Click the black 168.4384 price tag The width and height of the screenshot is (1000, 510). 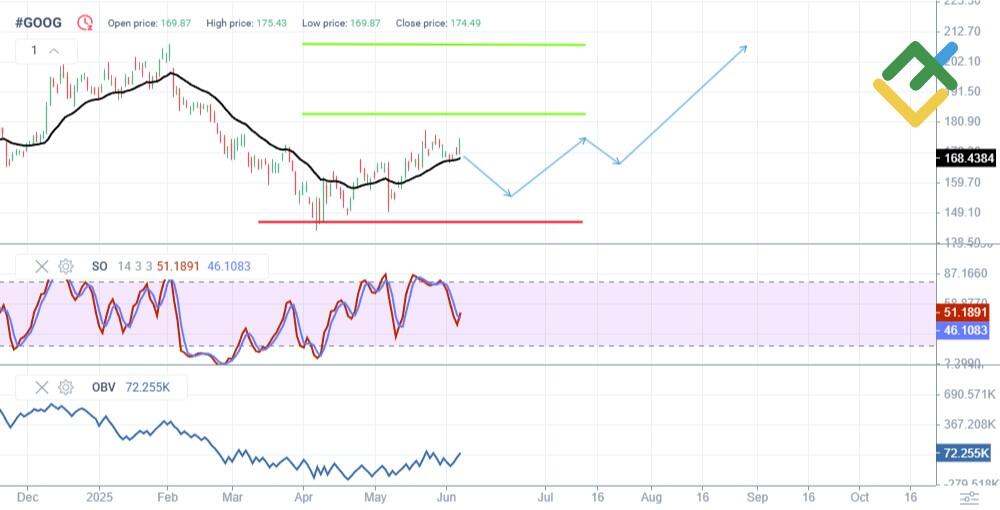(x=966, y=158)
